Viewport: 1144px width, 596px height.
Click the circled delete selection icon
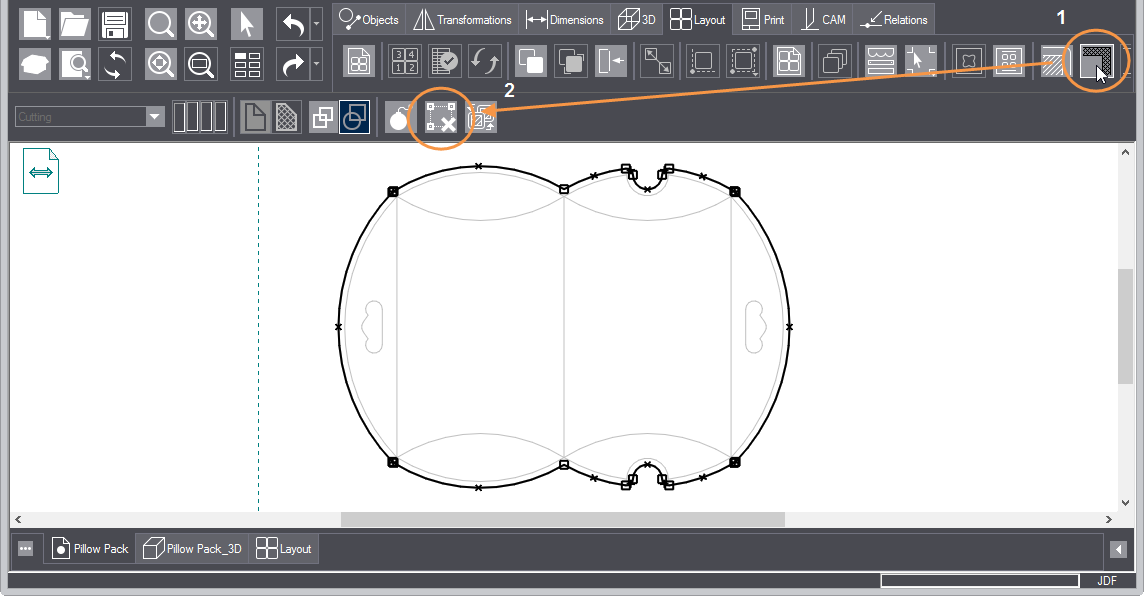tap(441, 118)
